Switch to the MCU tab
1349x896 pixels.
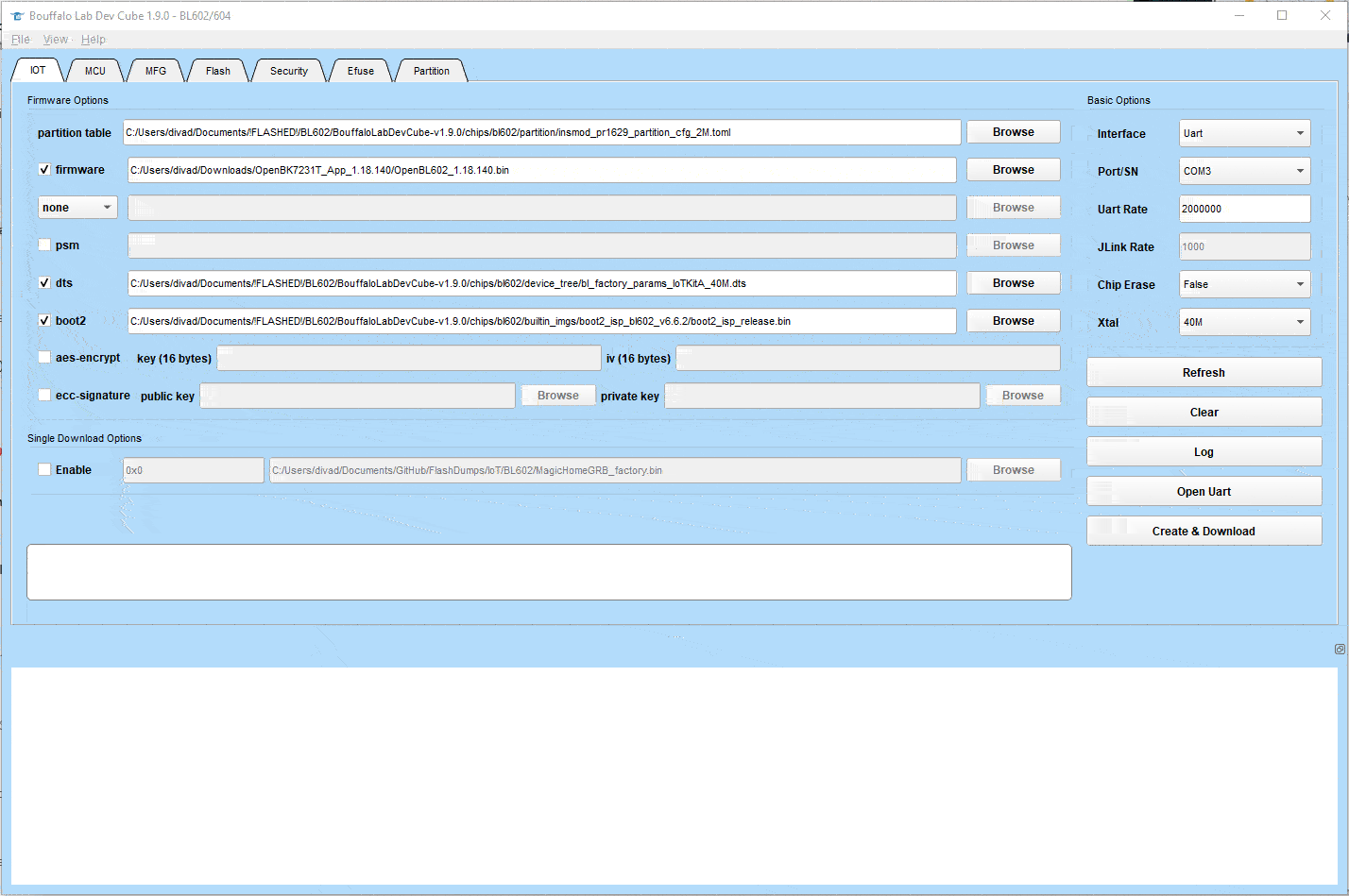click(95, 71)
